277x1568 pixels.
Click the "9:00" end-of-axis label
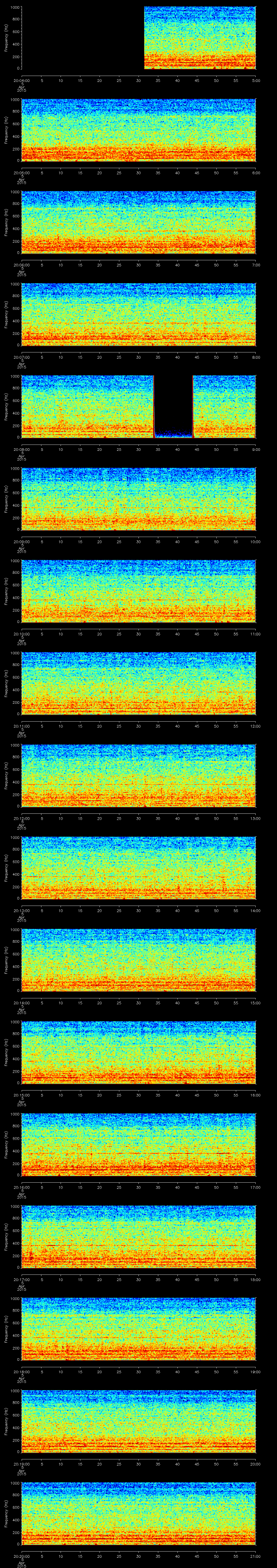[x=256, y=449]
